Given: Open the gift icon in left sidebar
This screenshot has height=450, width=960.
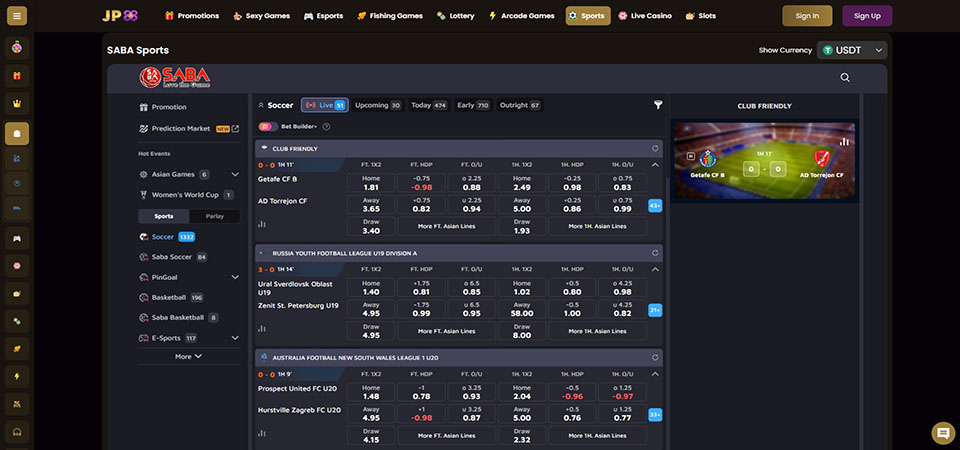Looking at the screenshot, I should tap(17, 76).
